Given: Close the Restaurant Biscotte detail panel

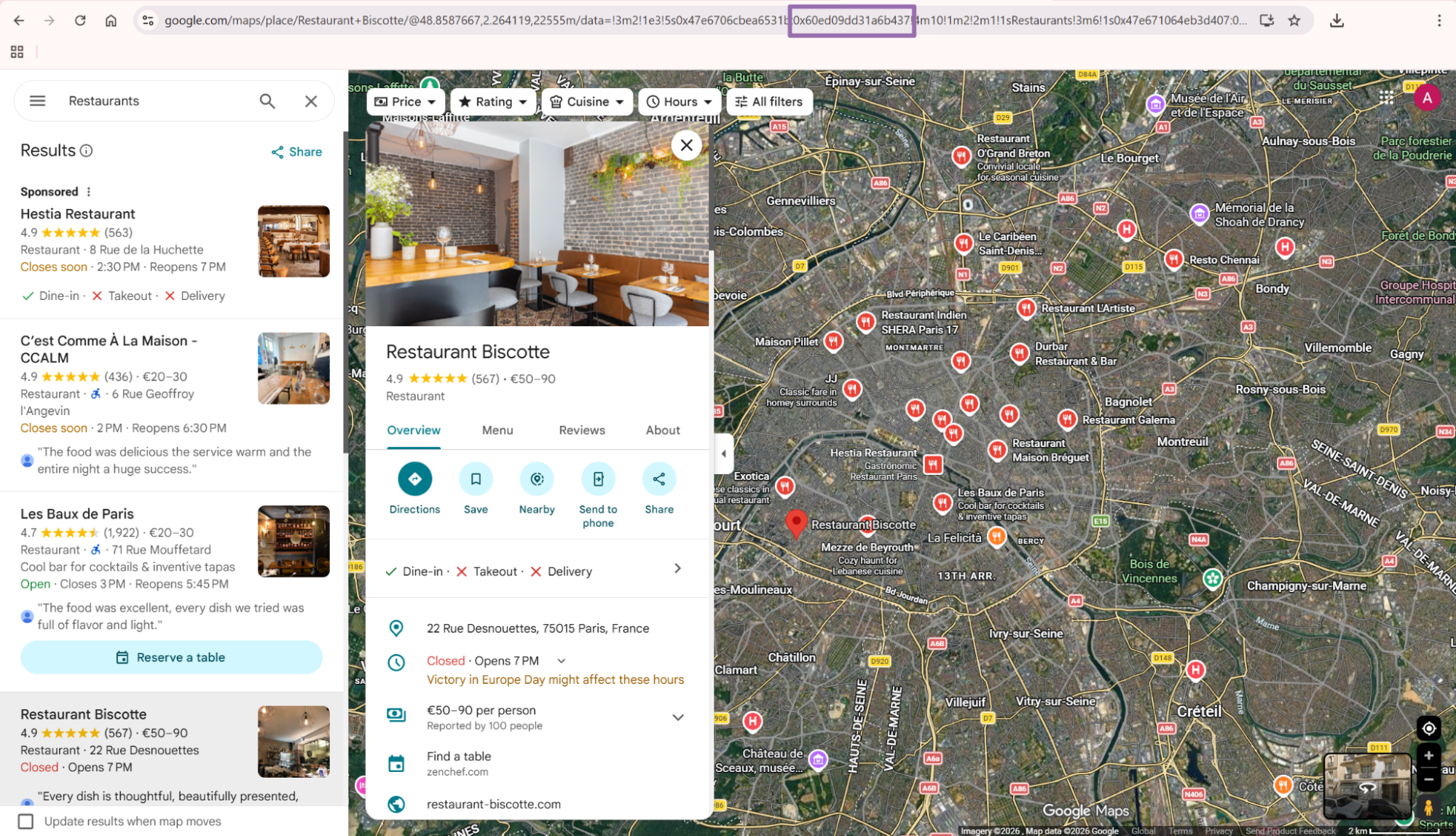Looking at the screenshot, I should pyautogui.click(x=686, y=145).
